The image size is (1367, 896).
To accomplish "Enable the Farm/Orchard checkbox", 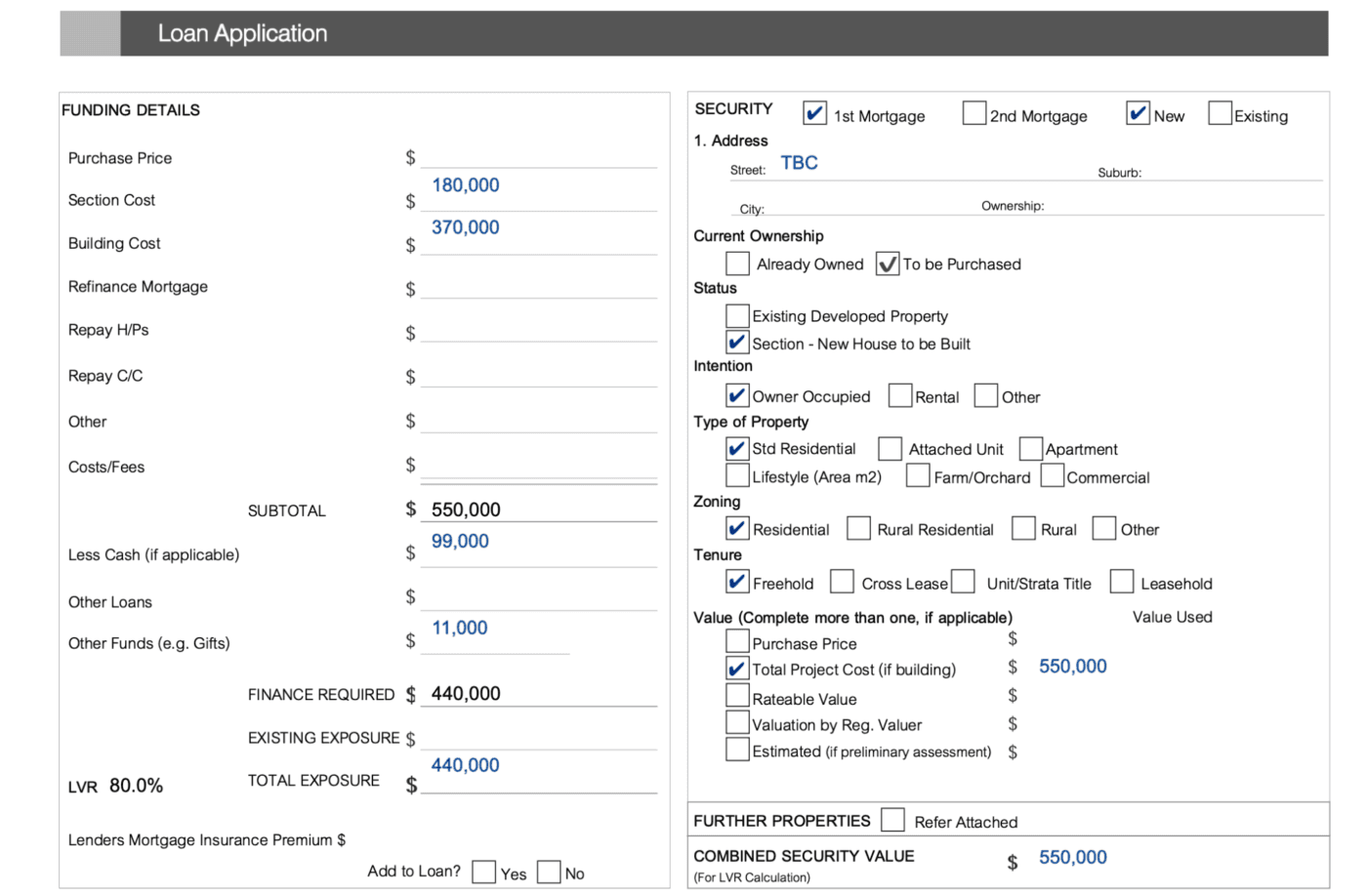I will click(917, 475).
